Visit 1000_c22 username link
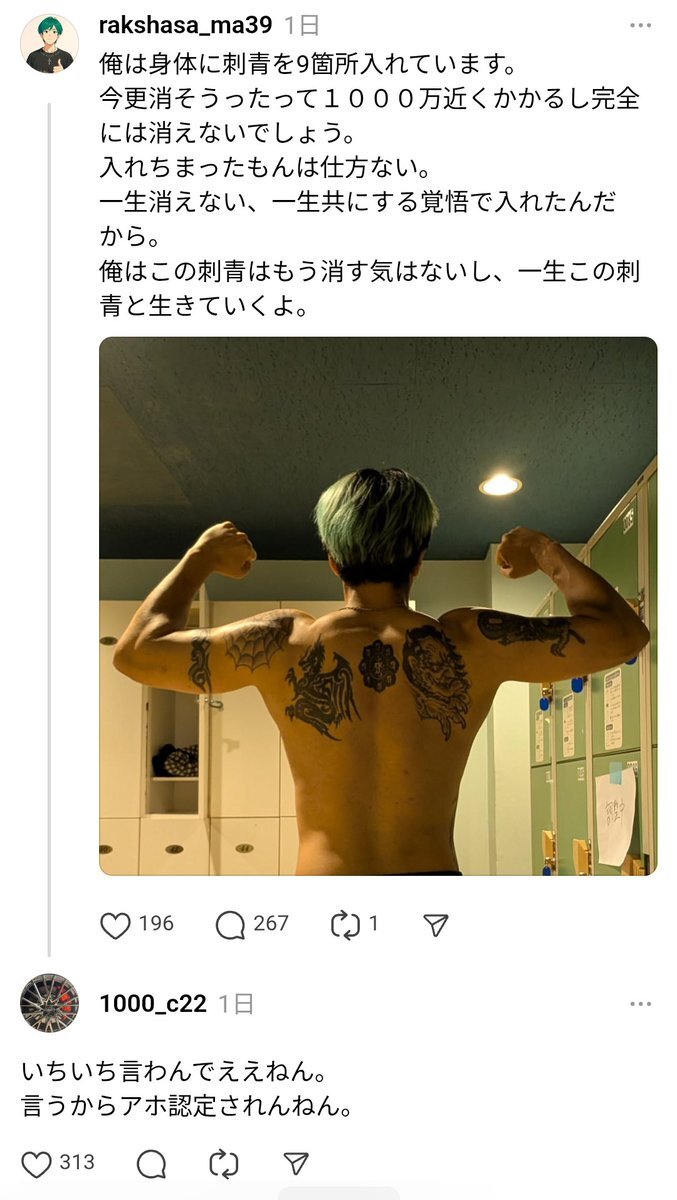677x1200 pixels. 153,1004
